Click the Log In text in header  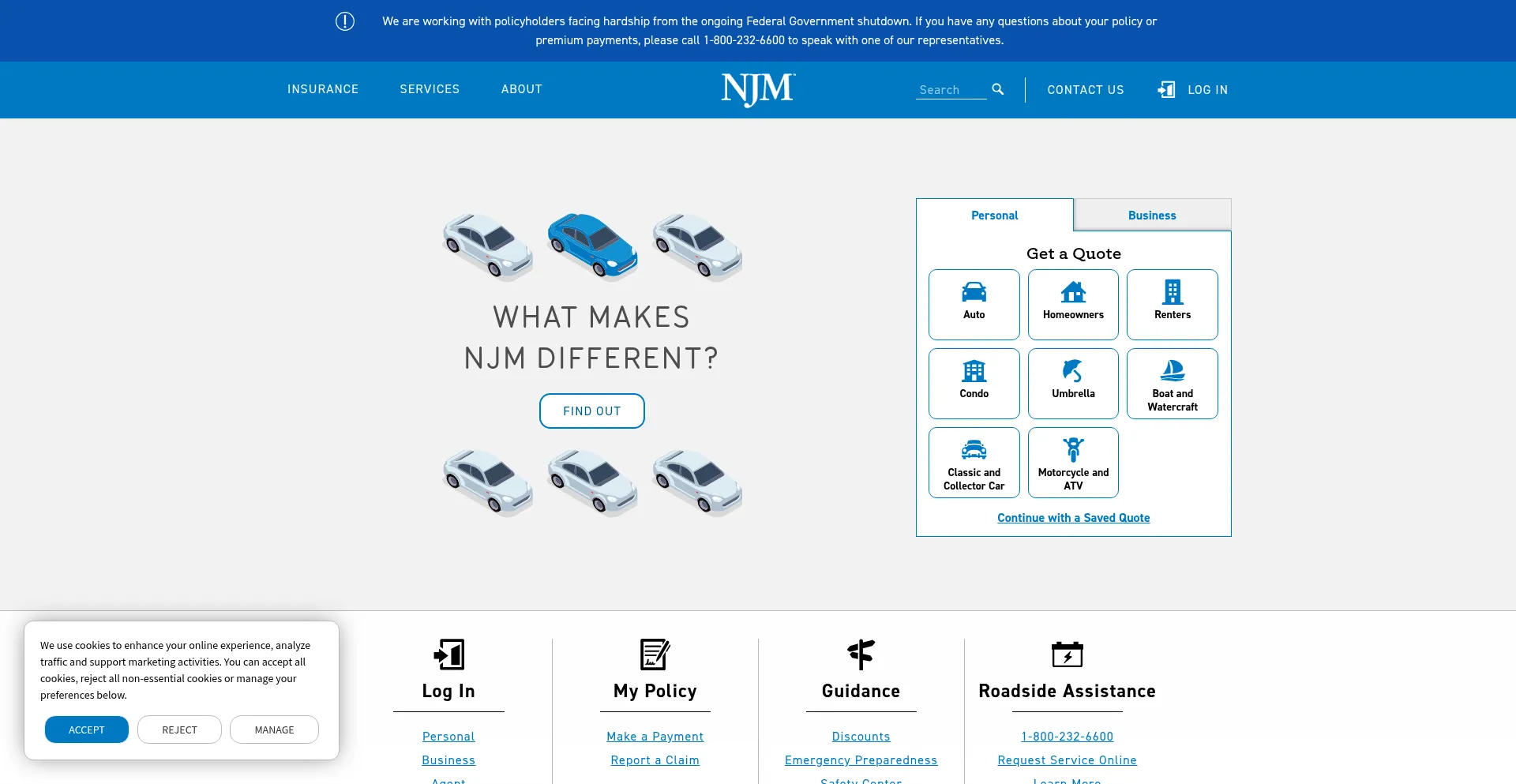pos(1208,90)
